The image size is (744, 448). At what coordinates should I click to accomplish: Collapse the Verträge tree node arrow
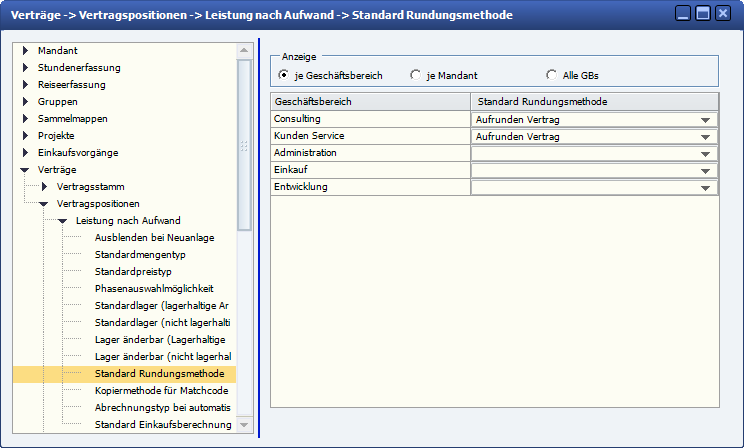coord(26,170)
